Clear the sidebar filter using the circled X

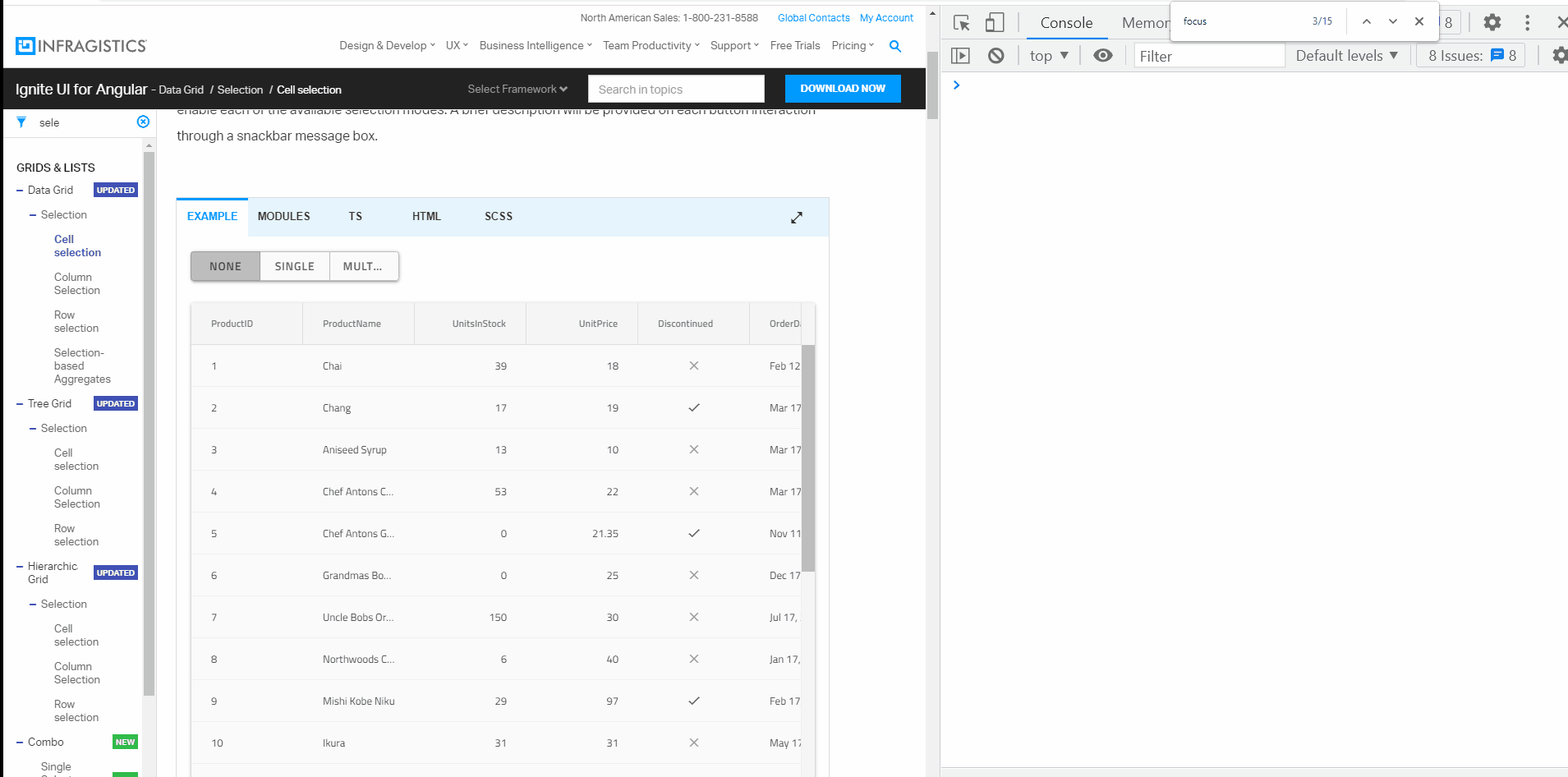tap(143, 122)
